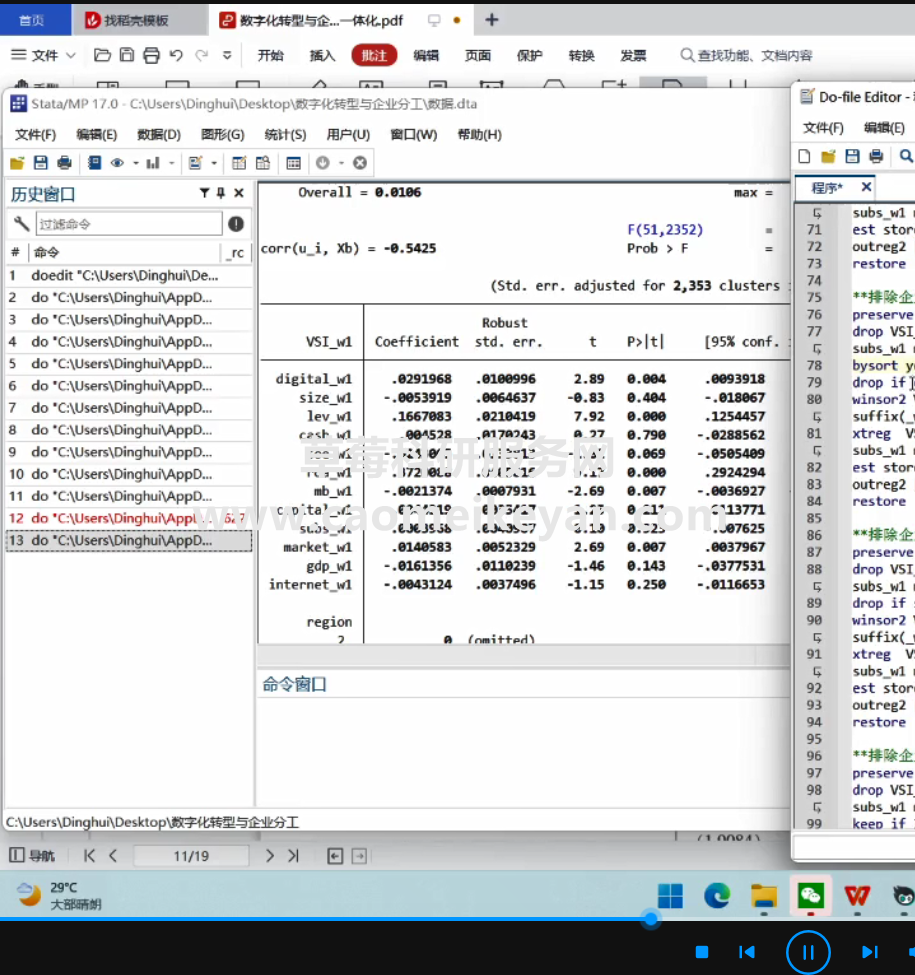Open the Stata Data Editor (edit) icon
Viewport: 915px width, 975px height.
click(239, 163)
